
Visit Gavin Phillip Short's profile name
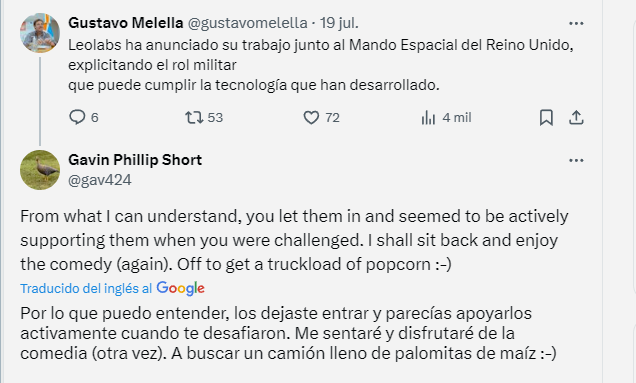[135, 160]
